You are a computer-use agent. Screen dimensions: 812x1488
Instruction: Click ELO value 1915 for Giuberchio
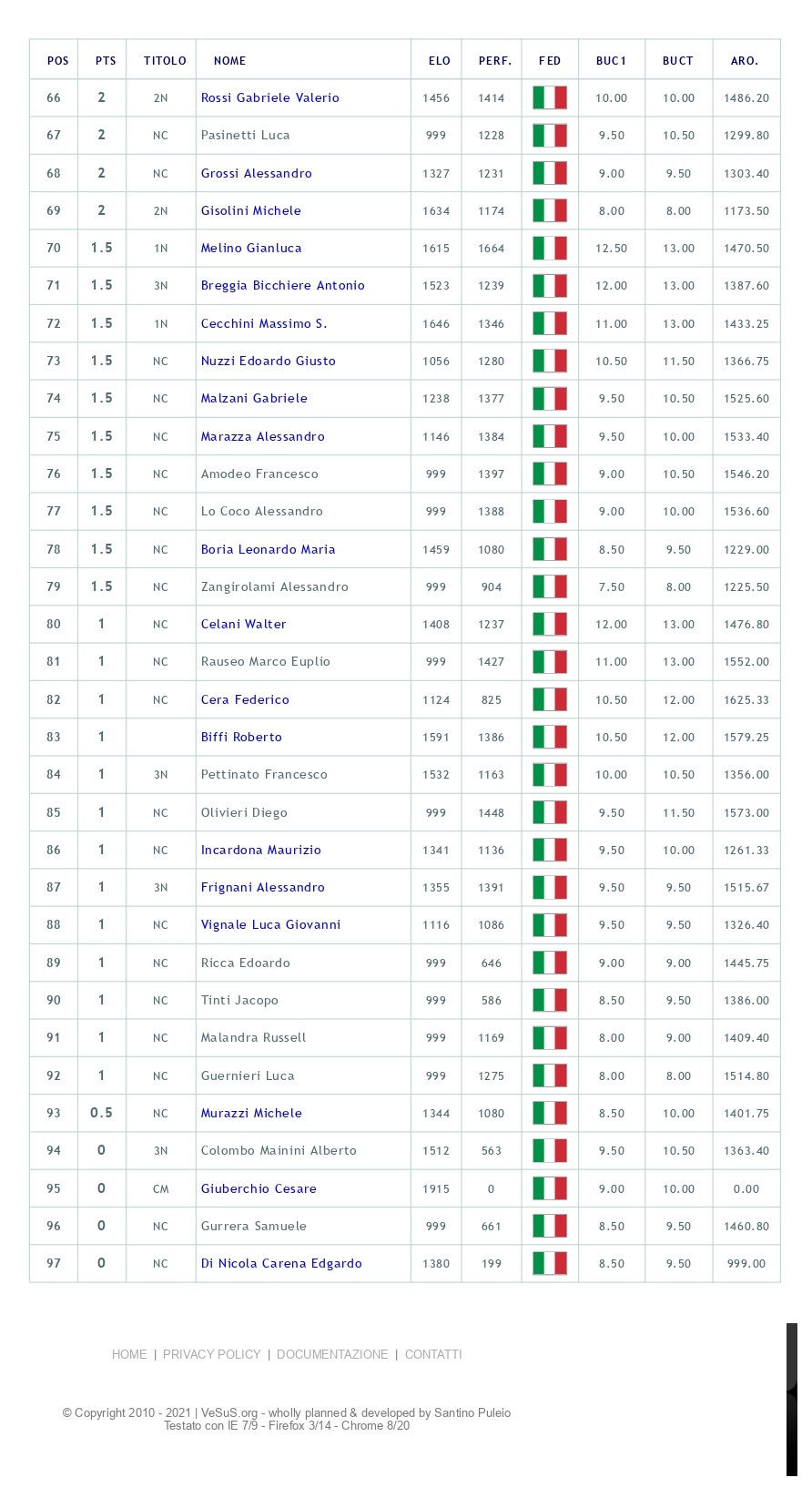436,1188
